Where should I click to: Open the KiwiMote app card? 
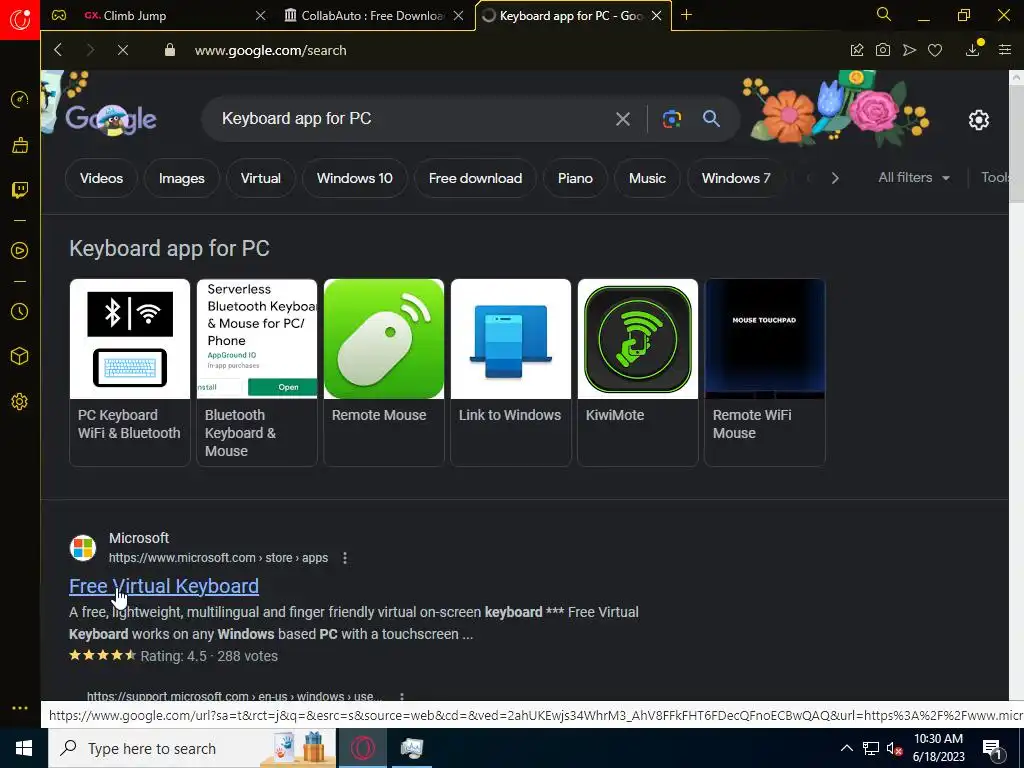[638, 372]
